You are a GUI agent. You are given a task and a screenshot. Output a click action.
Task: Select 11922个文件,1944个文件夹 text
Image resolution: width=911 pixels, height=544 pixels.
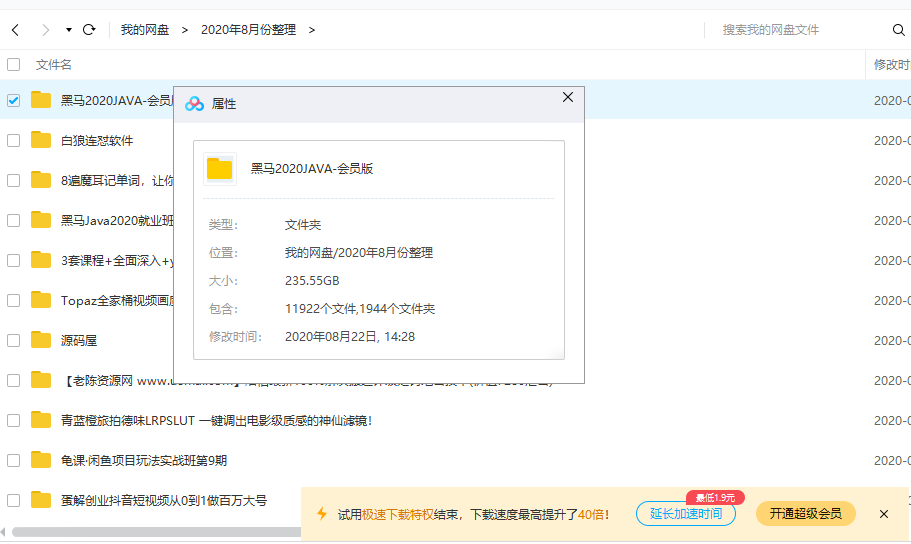(x=360, y=309)
